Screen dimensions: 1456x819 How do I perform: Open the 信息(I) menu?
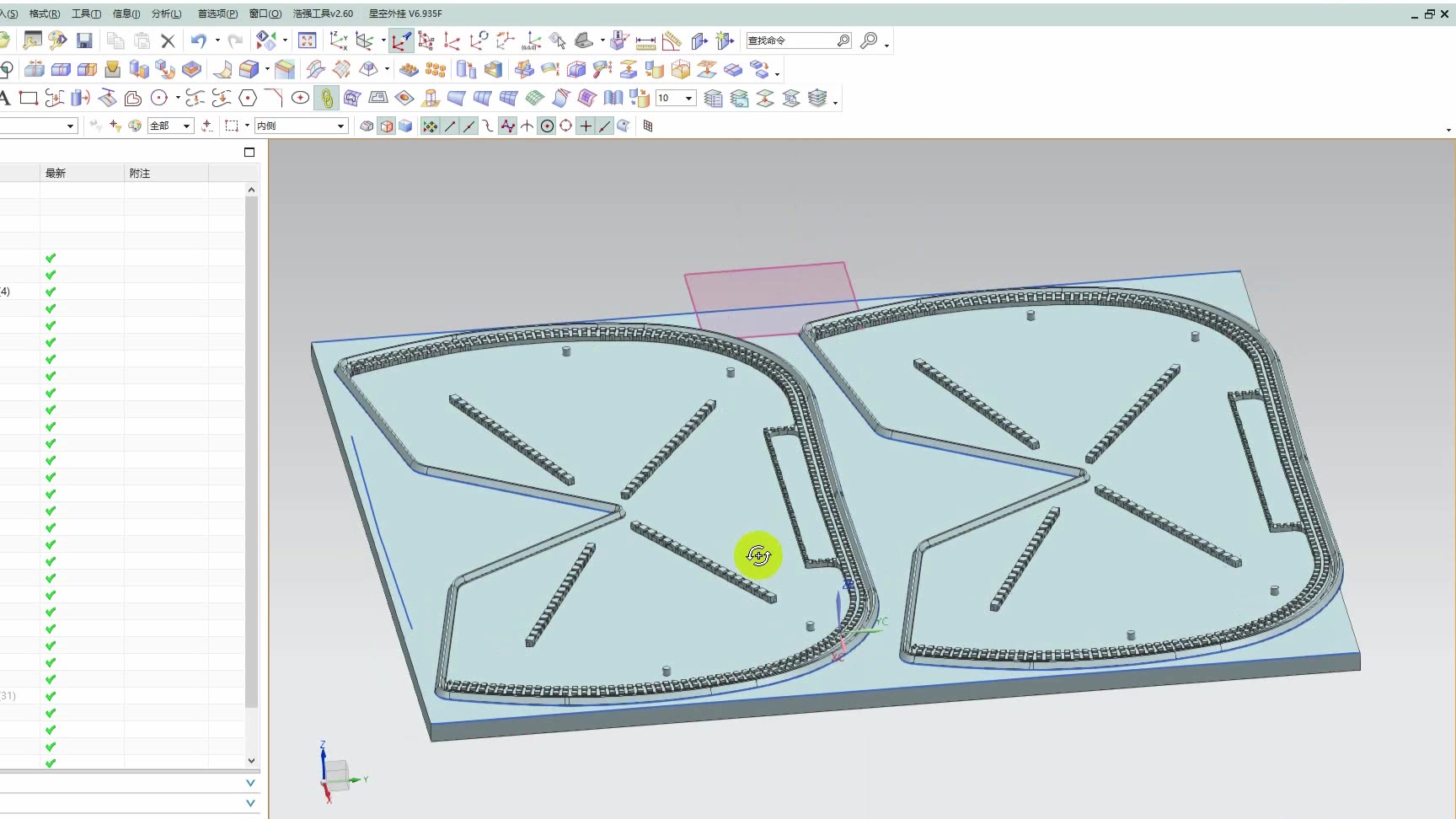click(x=126, y=13)
